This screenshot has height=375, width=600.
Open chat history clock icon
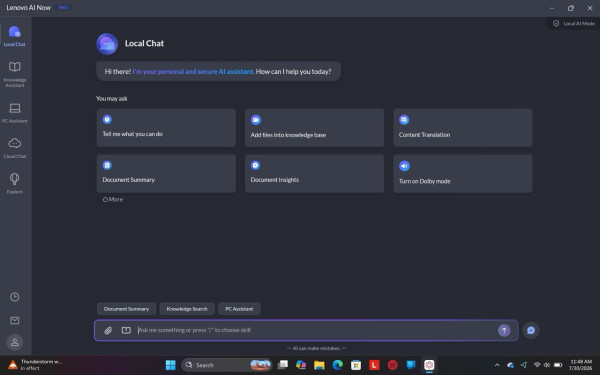[x=15, y=297]
